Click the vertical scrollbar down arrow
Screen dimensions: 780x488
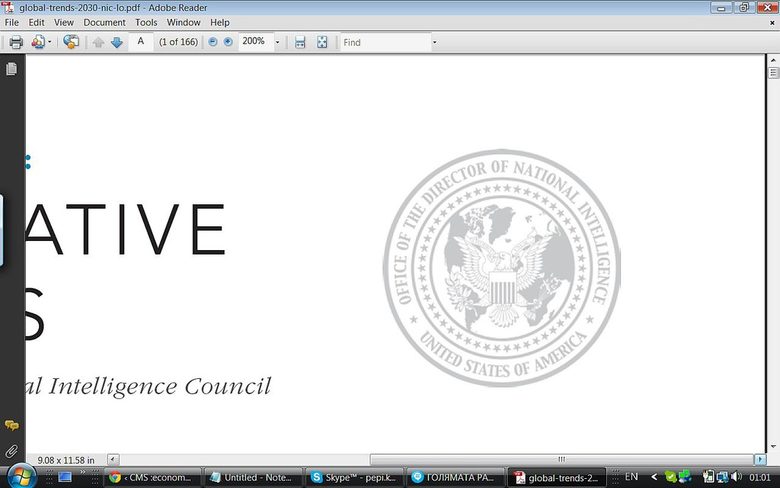click(x=773, y=446)
